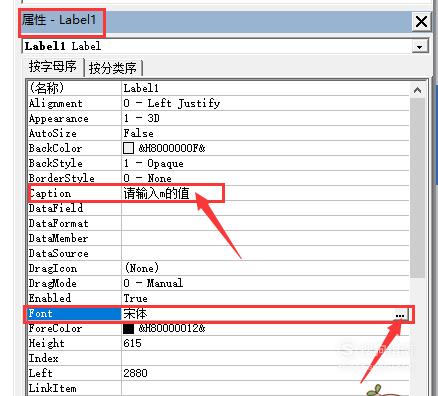Select the (名称) property row

click(x=218, y=88)
